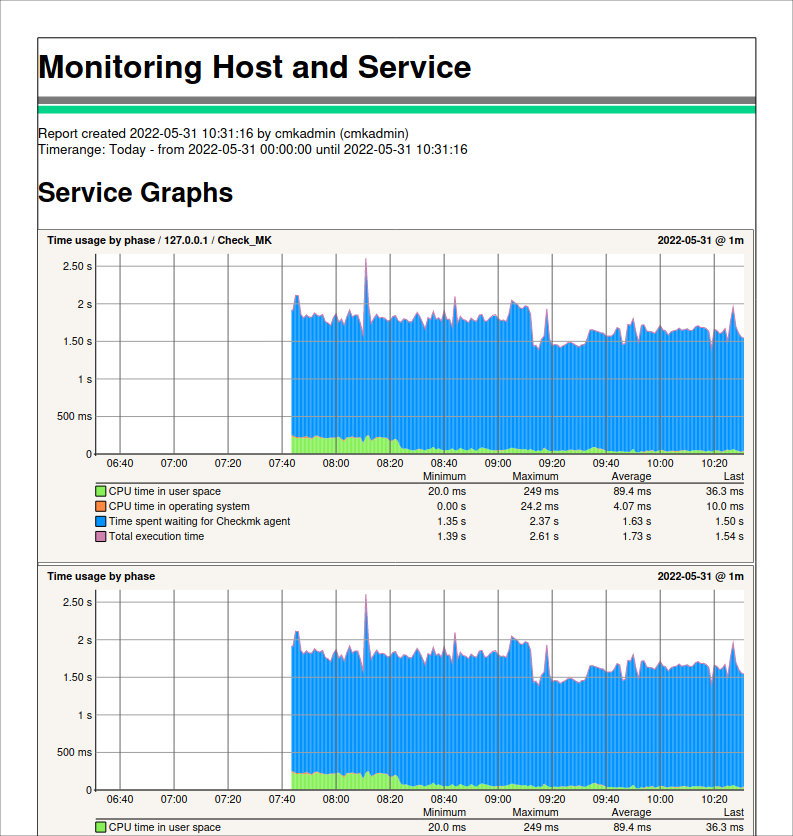
Task: Click the '1.54 s' last value
Action: click(x=729, y=536)
